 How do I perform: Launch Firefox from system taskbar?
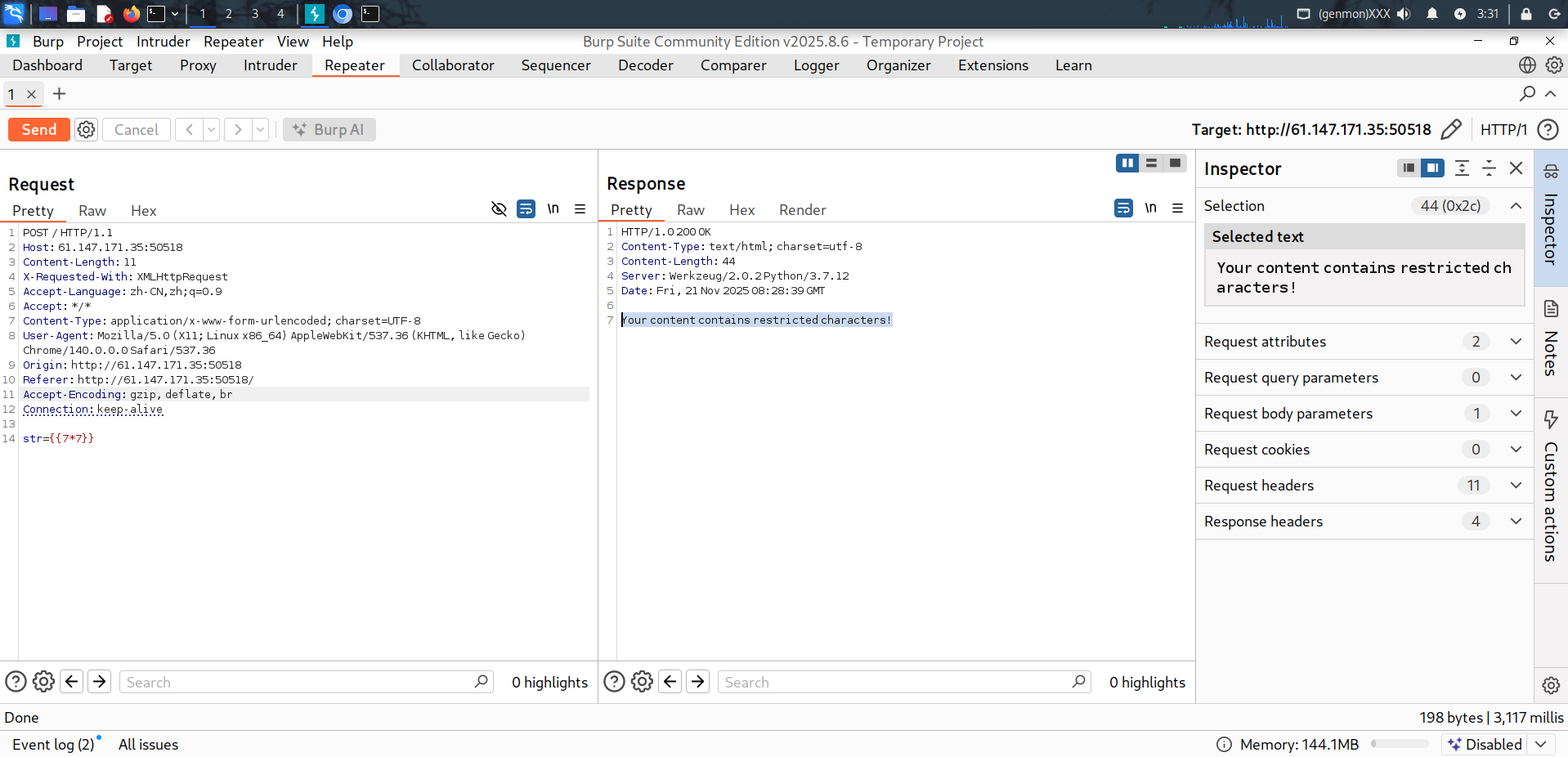pyautogui.click(x=131, y=14)
